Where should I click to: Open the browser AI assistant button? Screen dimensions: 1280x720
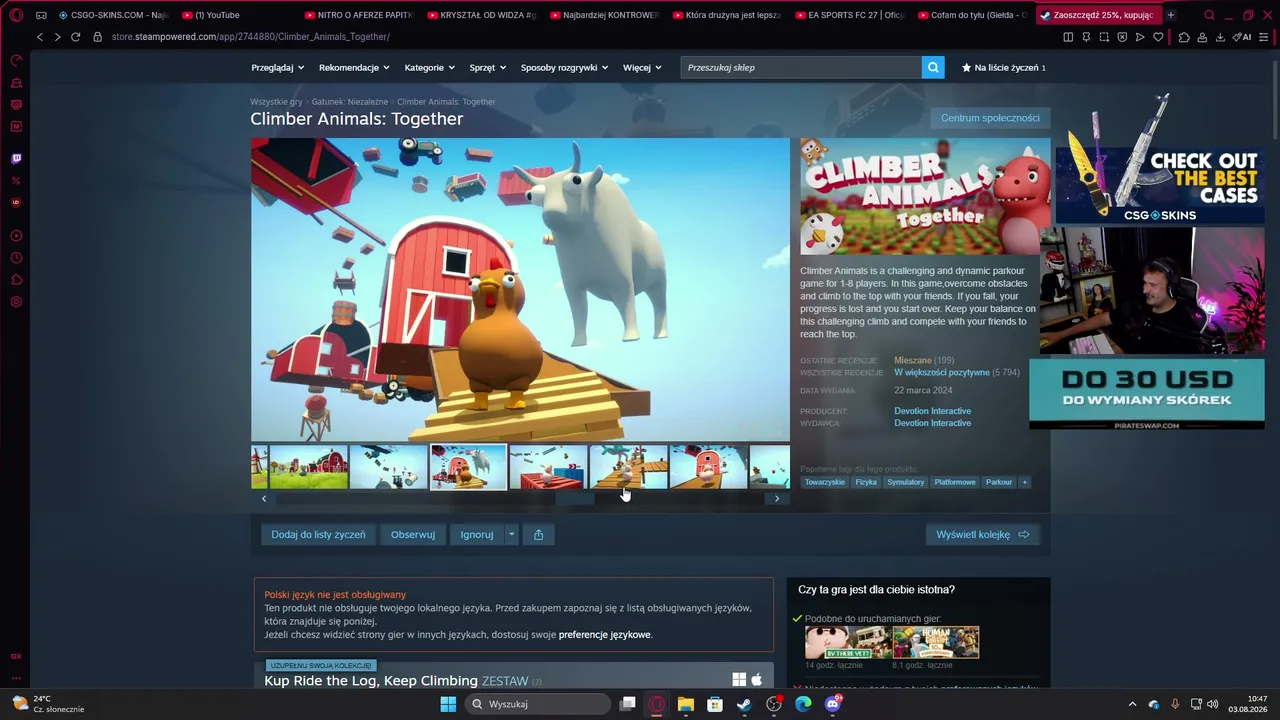point(1242,37)
